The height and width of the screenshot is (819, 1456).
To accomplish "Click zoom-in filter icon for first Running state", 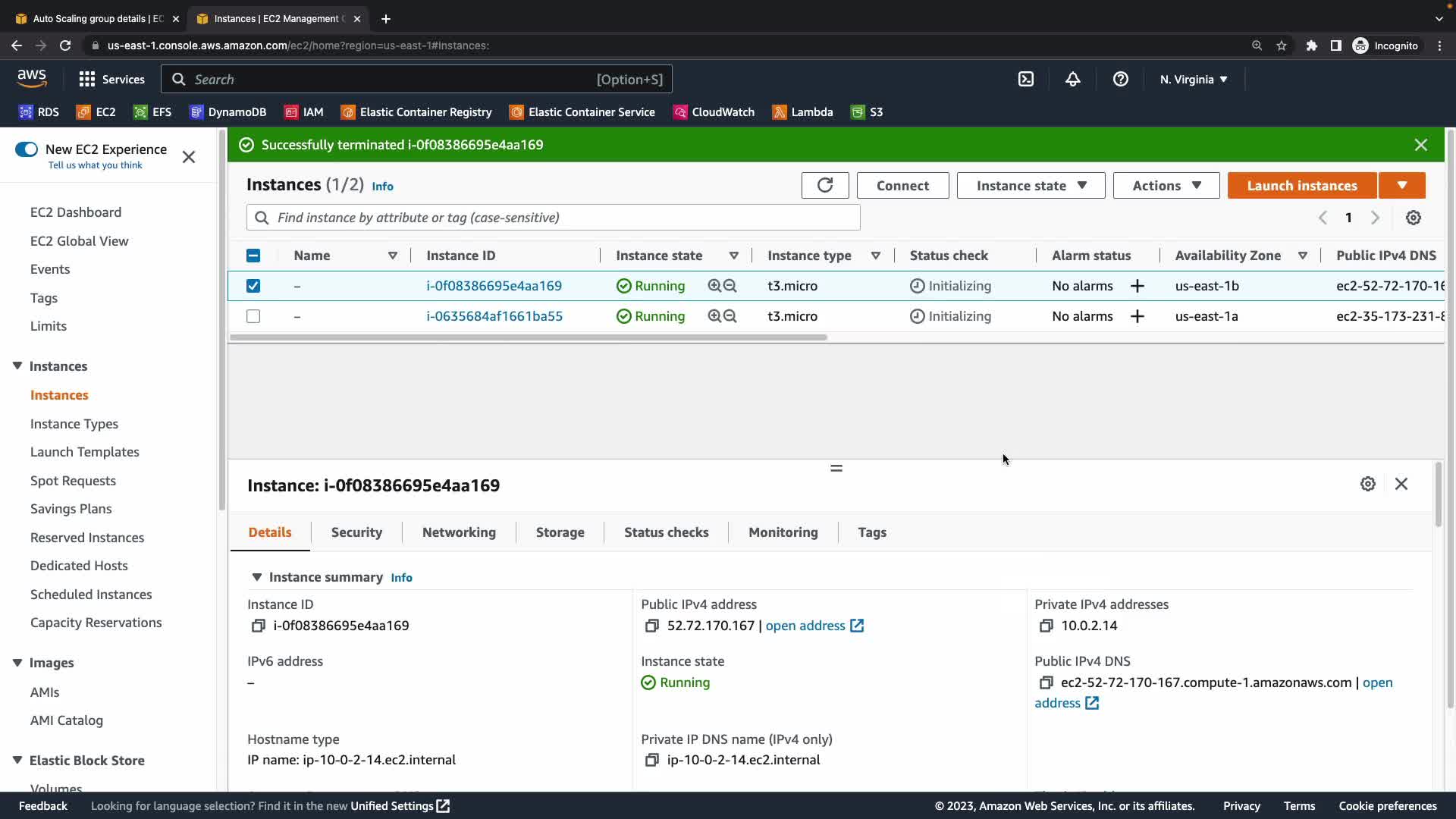I will pos(714,286).
